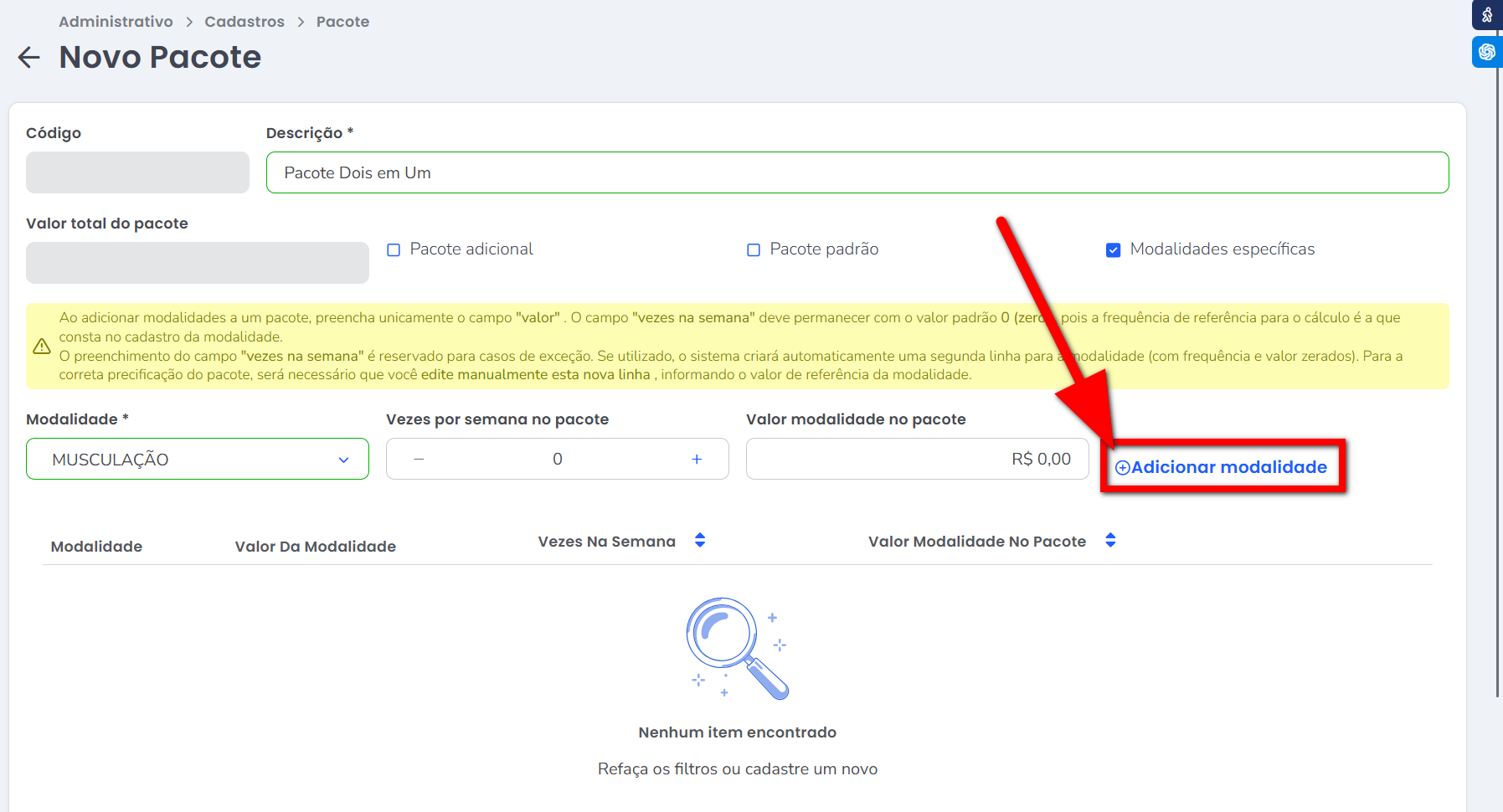Open the blue chat assistant icon
The height and width of the screenshot is (812, 1503).
(1487, 52)
